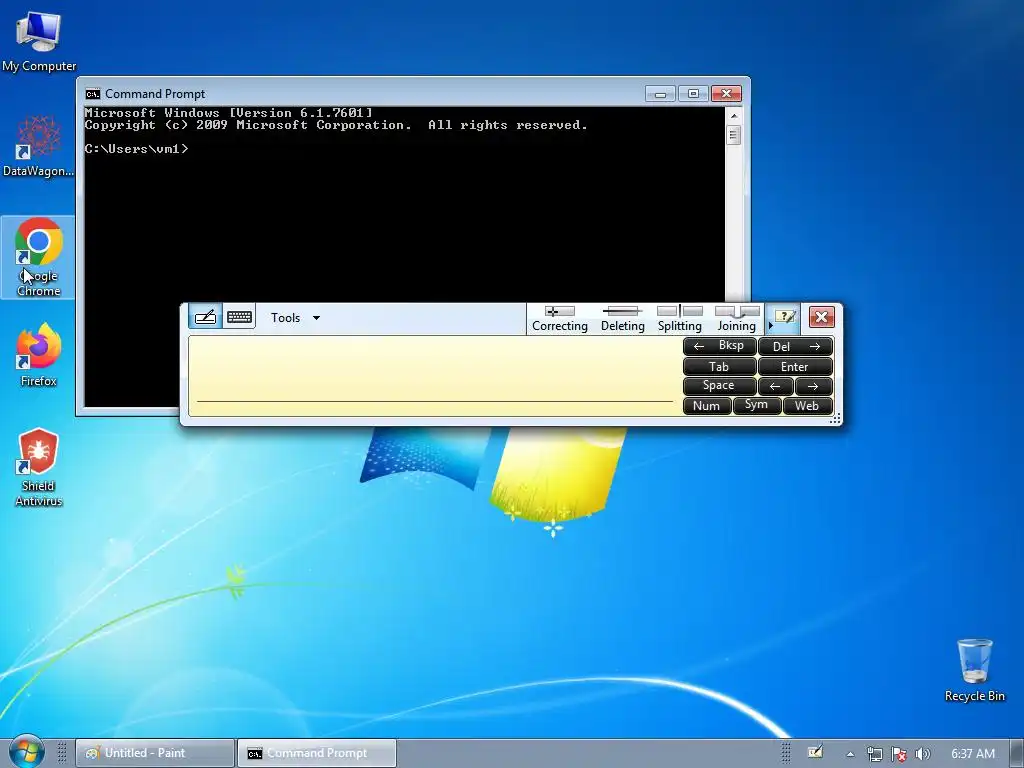Switch to Untitled - Paint taskbar button
1024x768 pixels.
(x=155, y=753)
